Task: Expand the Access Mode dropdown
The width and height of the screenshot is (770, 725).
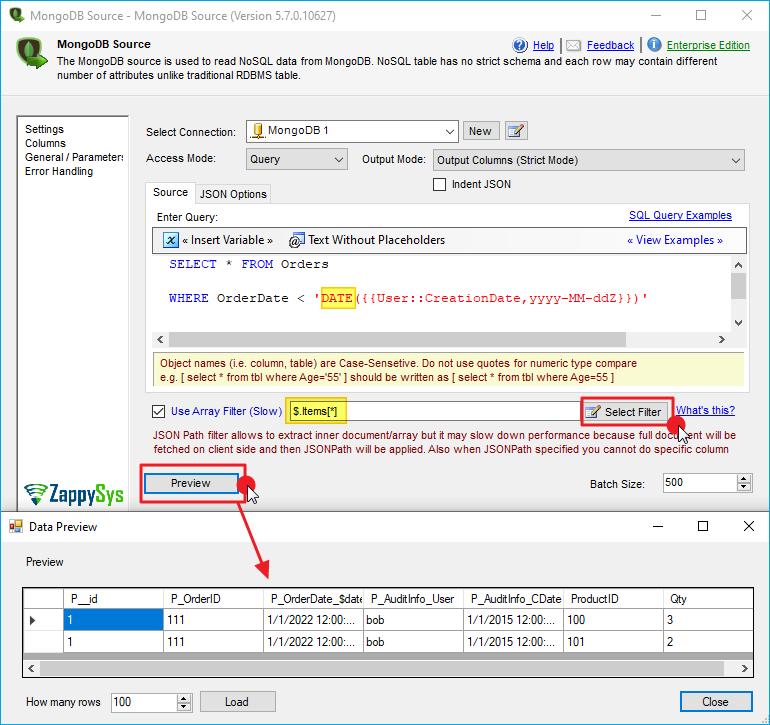Action: pos(337,159)
